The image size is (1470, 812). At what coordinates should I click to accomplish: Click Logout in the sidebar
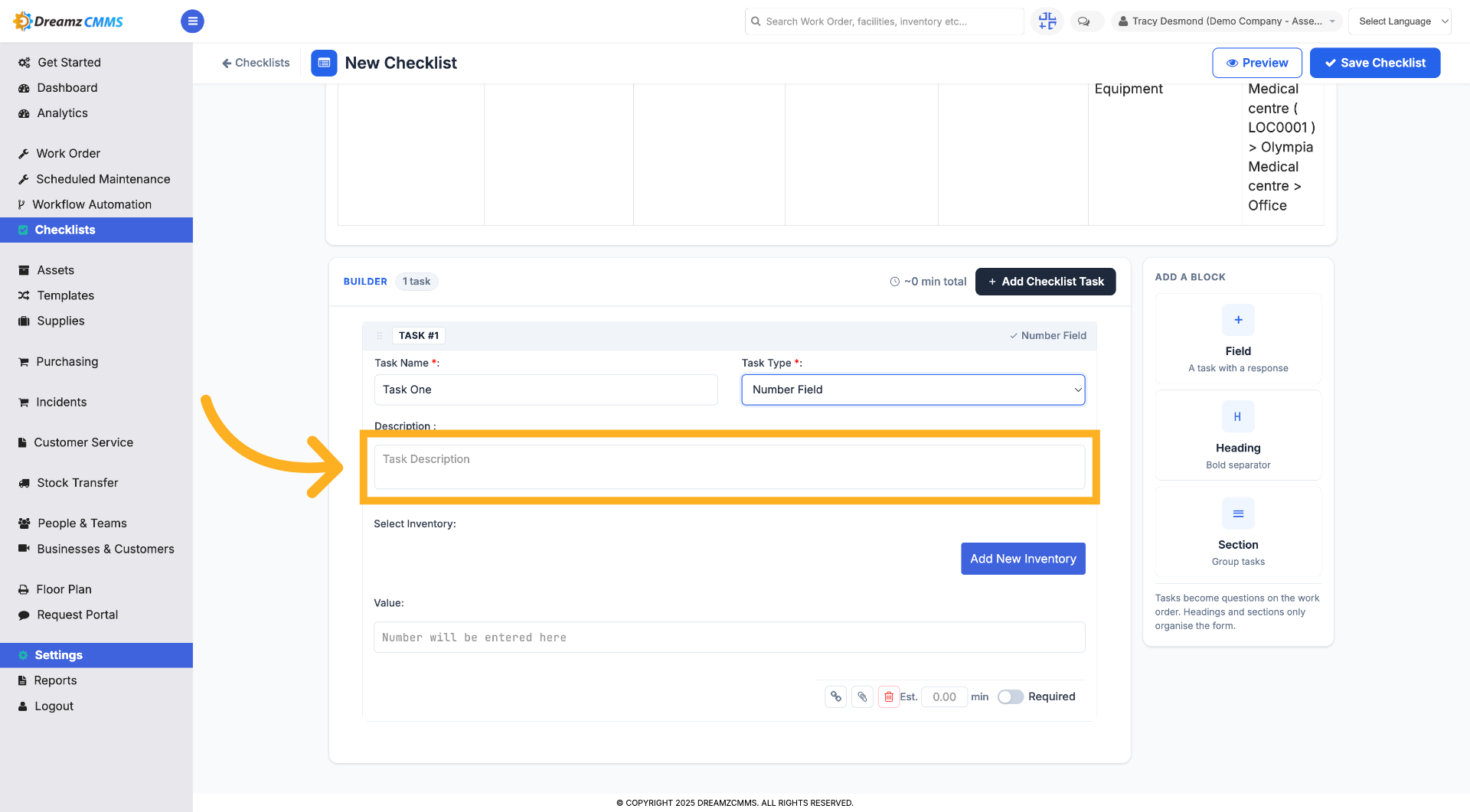point(54,706)
